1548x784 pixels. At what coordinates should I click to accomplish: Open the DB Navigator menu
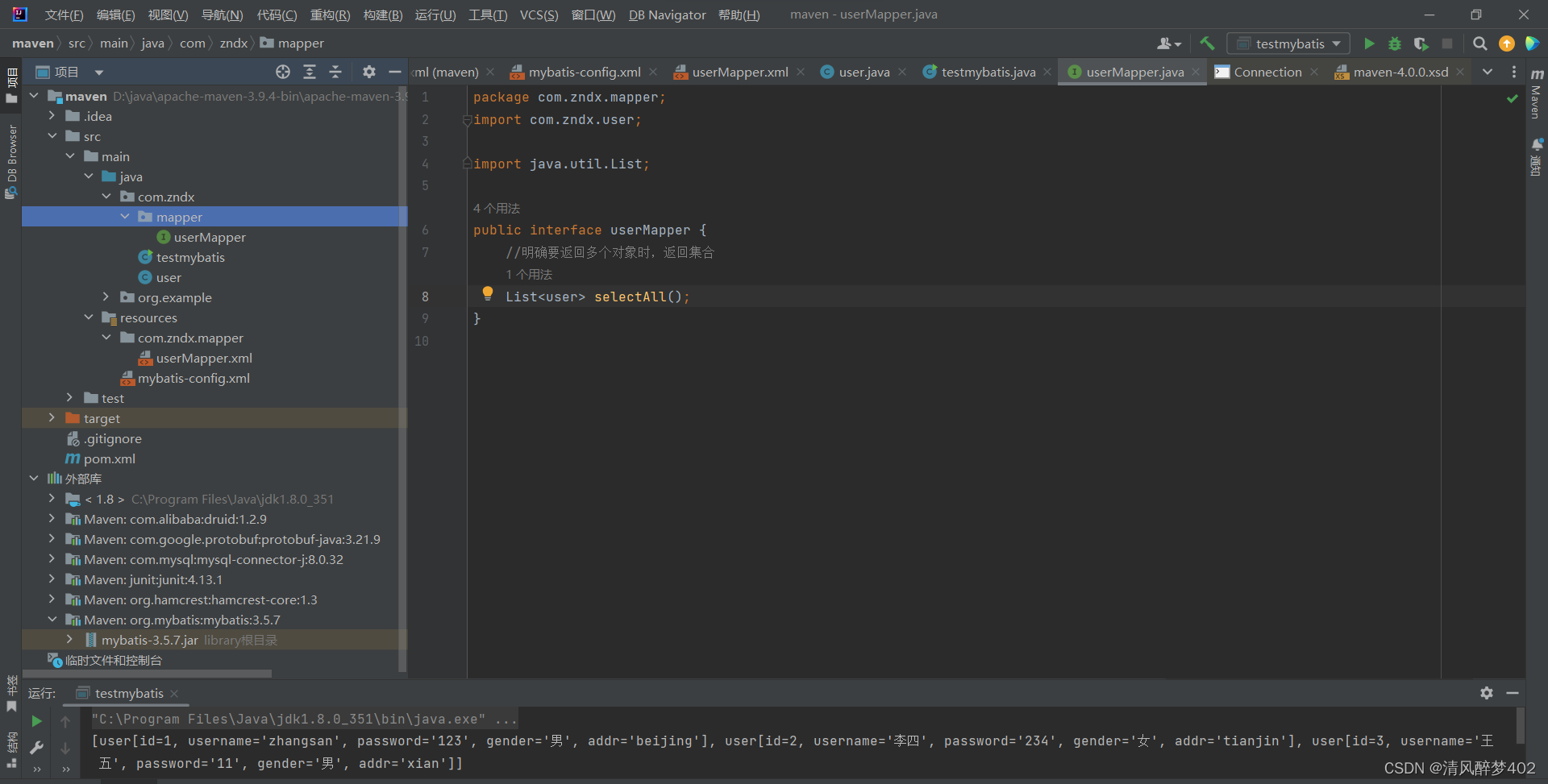[x=667, y=15]
